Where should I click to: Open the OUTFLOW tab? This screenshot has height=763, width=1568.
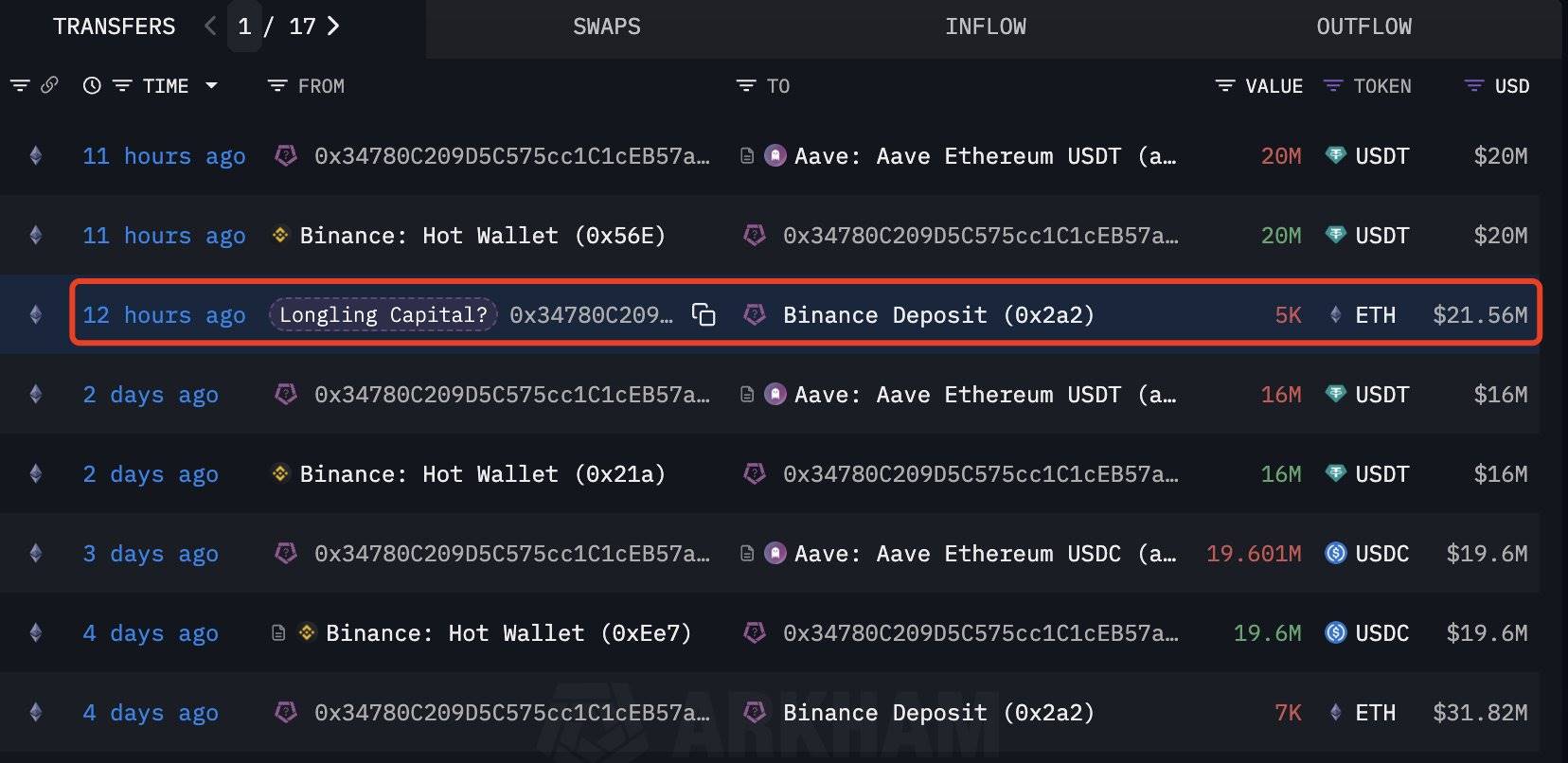click(x=1363, y=27)
